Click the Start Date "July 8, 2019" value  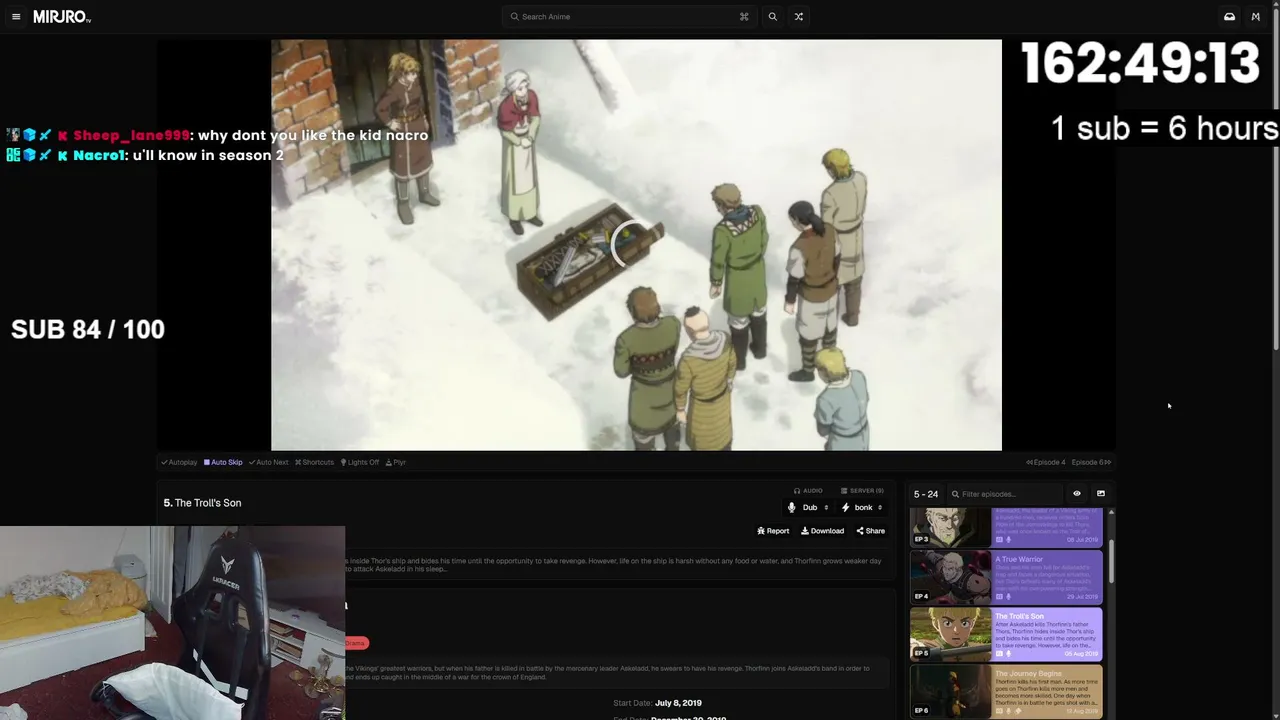[678, 703]
